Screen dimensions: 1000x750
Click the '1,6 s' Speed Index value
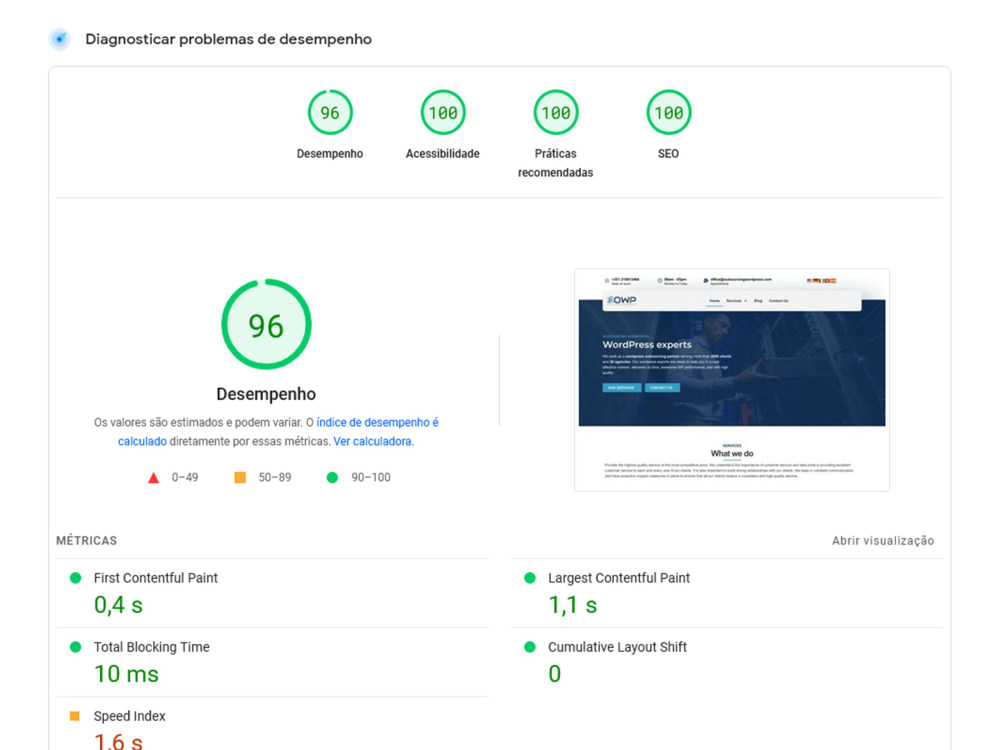click(x=118, y=741)
